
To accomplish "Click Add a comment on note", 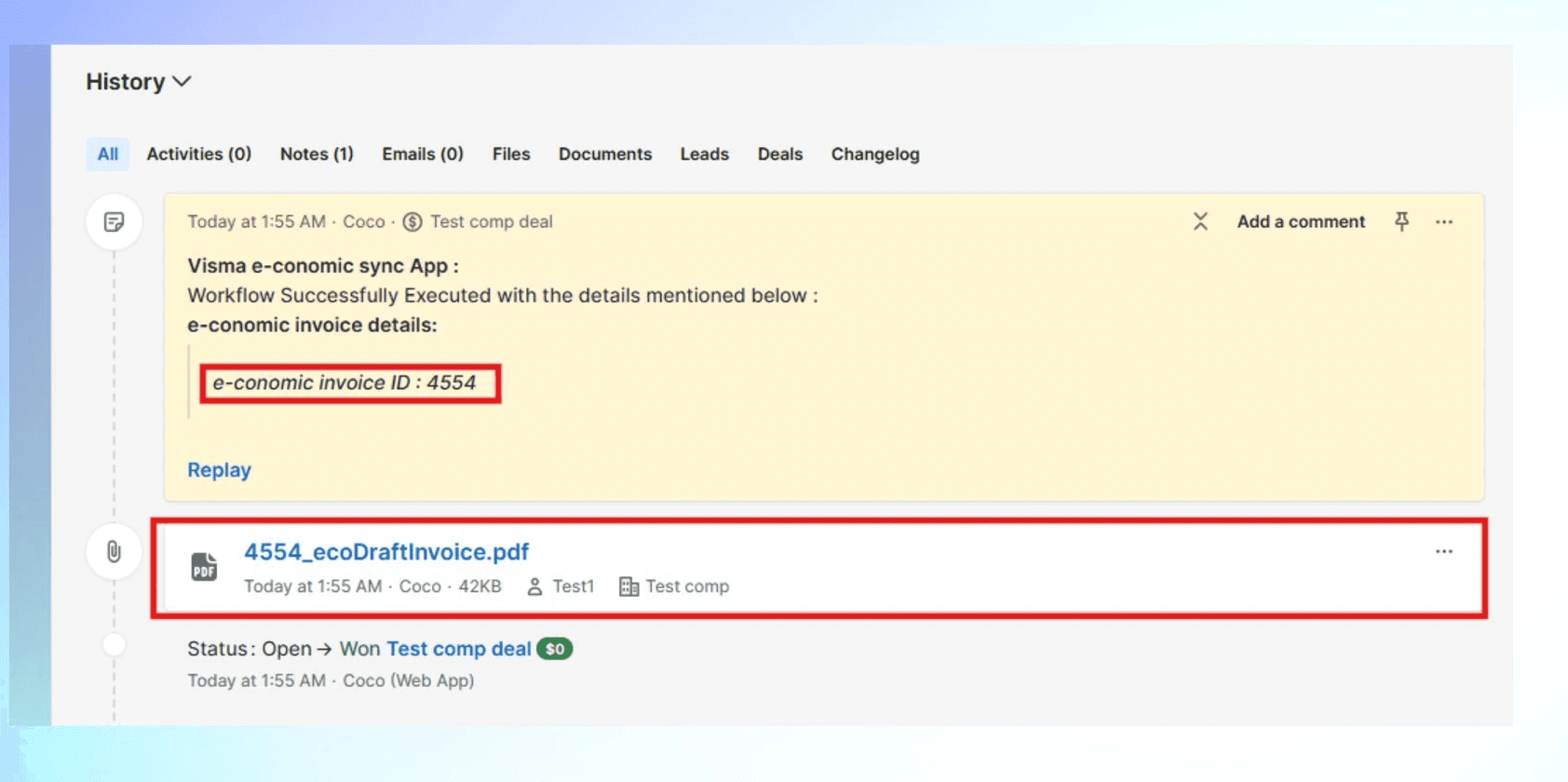I will [1301, 222].
